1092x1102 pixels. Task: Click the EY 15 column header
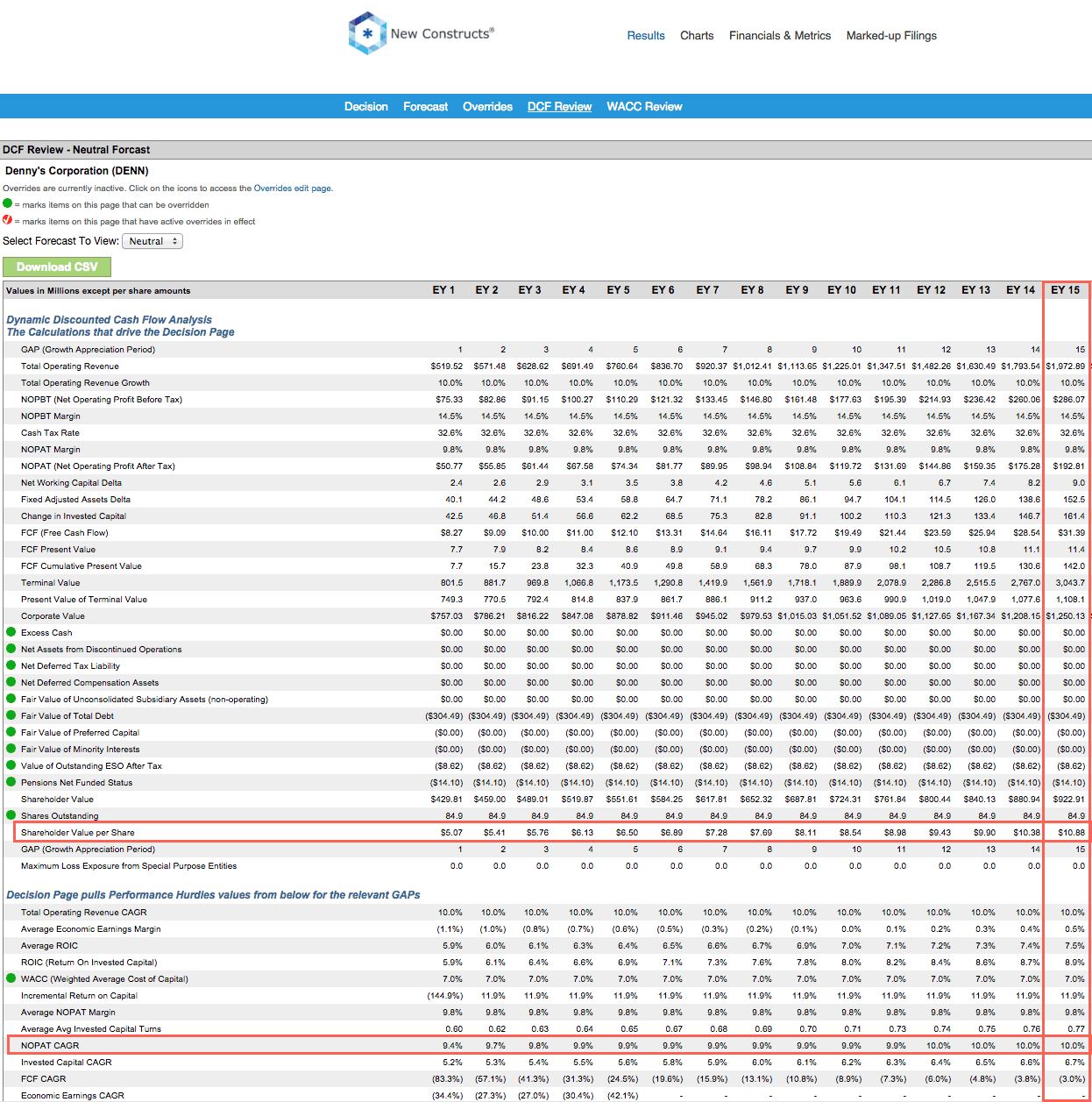click(1066, 290)
